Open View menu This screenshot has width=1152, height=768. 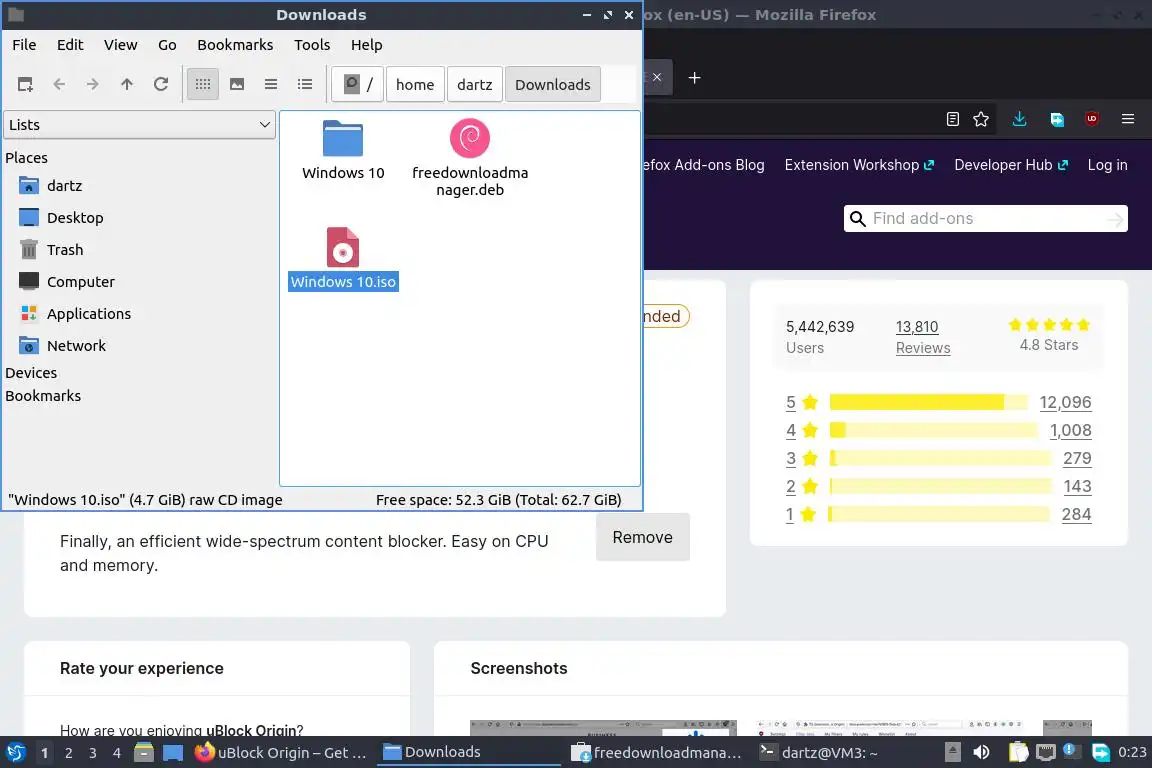pyautogui.click(x=120, y=45)
